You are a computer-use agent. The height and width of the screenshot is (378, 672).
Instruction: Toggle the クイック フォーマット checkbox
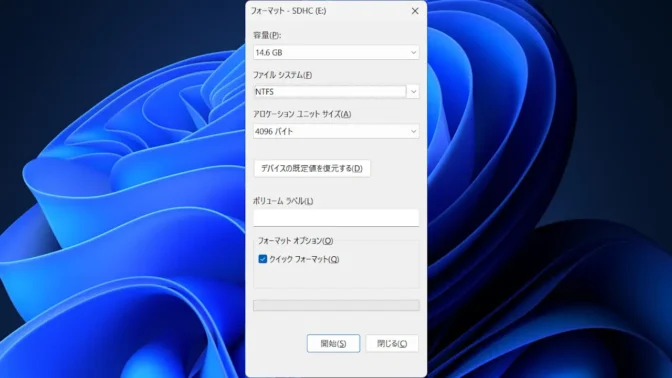coord(263,259)
